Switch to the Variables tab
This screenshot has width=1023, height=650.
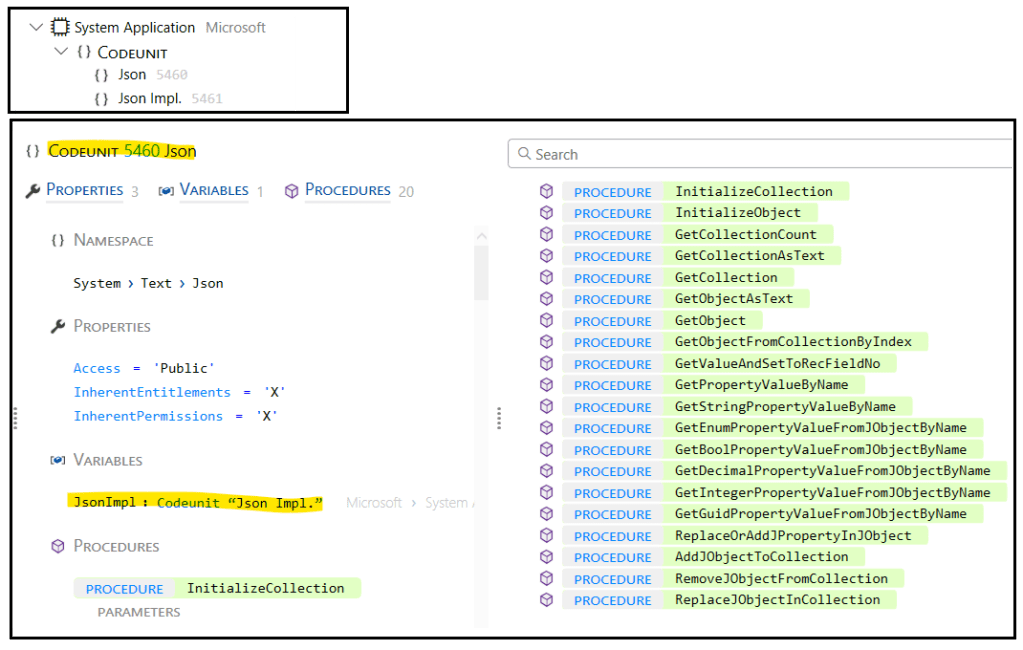click(214, 190)
